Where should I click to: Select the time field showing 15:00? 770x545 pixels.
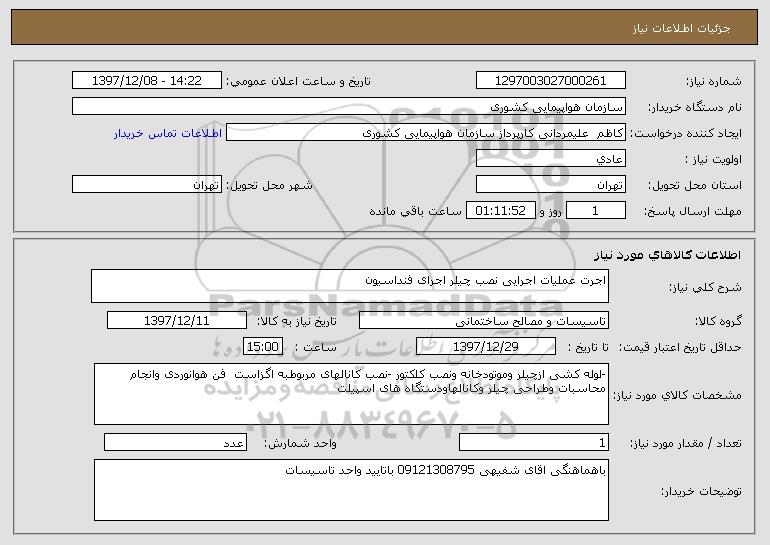click(263, 347)
